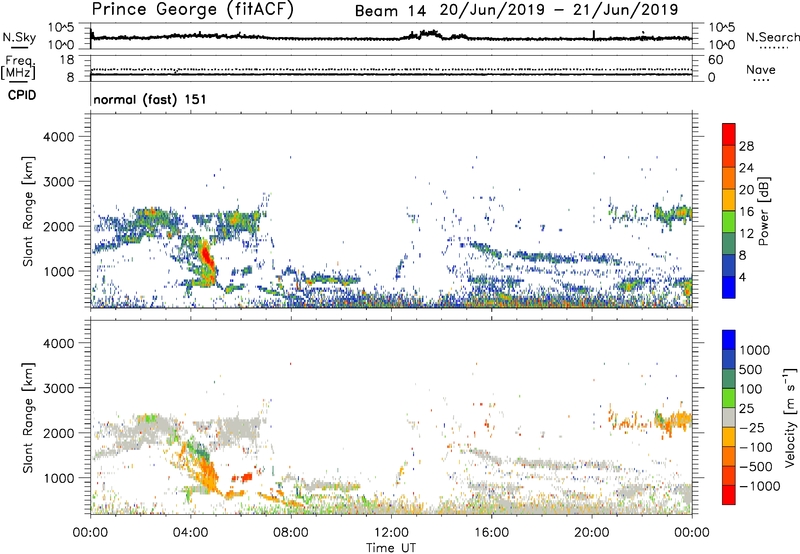The image size is (800, 554).
Task: Click the 'Nave' legend label
Action: (761, 70)
